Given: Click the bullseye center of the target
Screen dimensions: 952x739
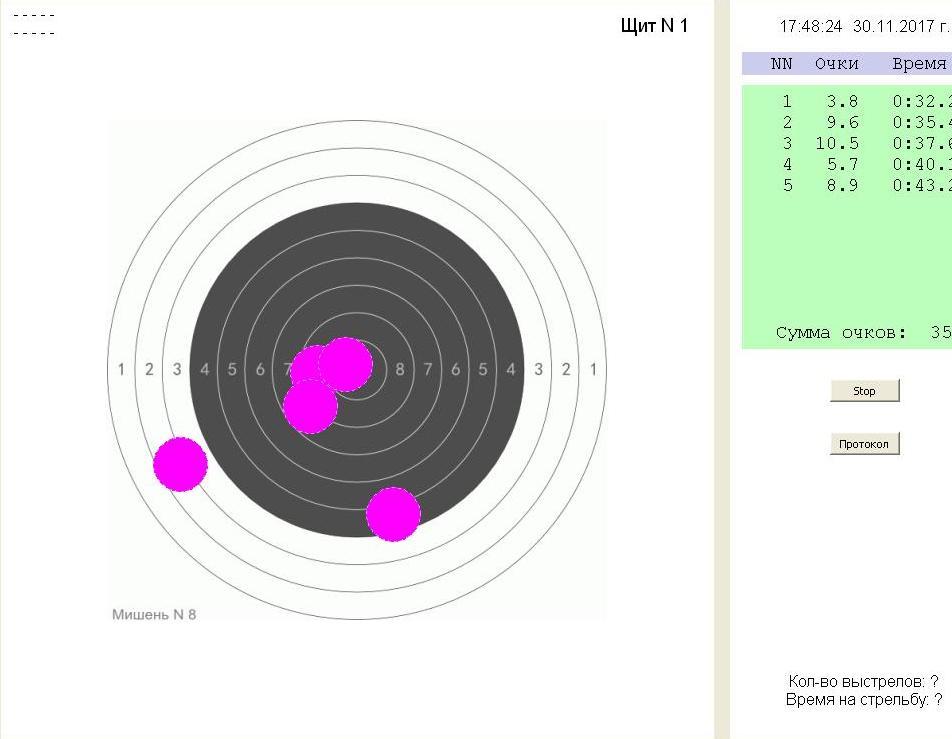Looking at the screenshot, I should pos(357,369).
